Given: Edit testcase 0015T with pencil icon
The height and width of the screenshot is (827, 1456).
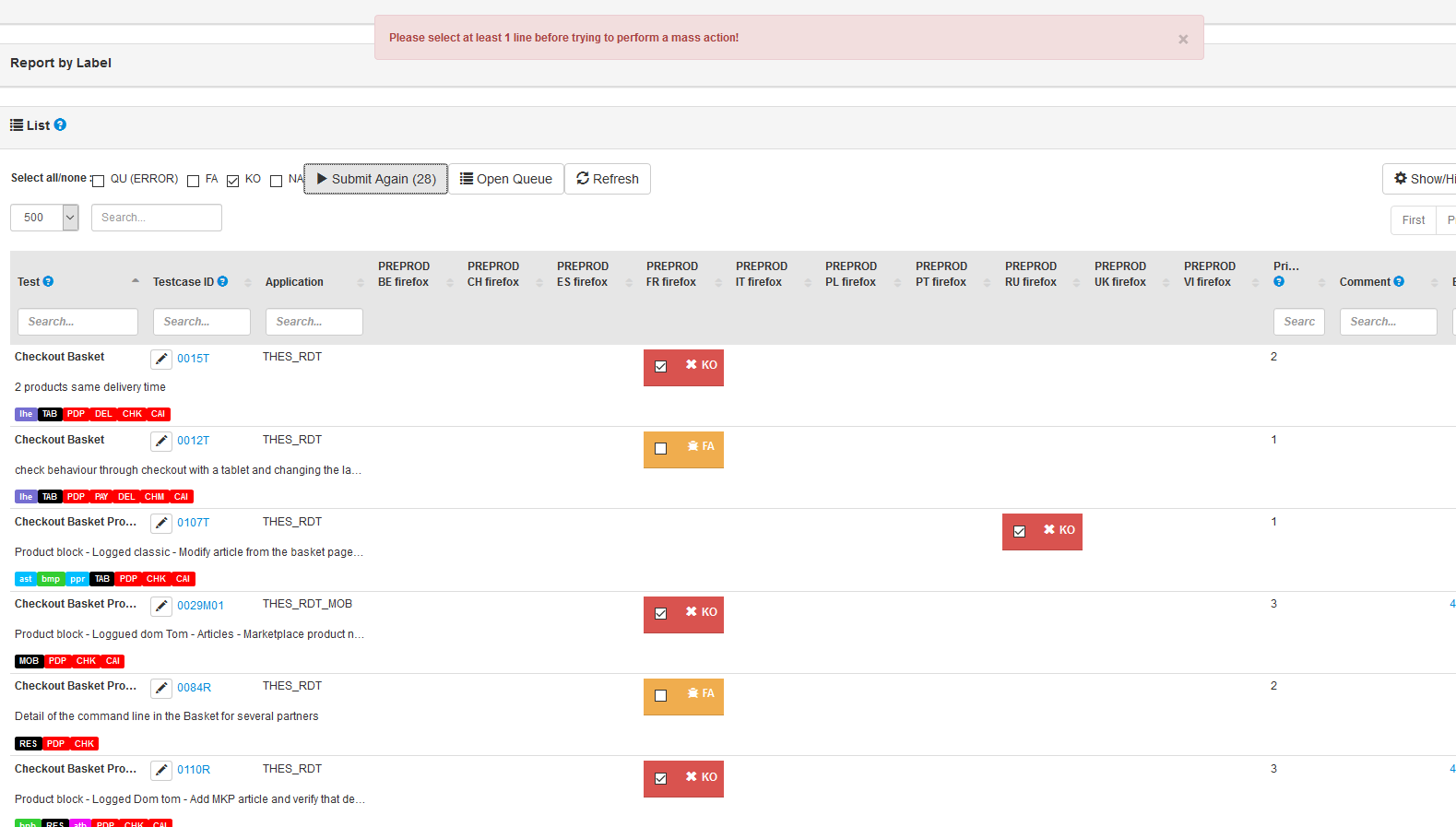Looking at the screenshot, I should [x=161, y=359].
